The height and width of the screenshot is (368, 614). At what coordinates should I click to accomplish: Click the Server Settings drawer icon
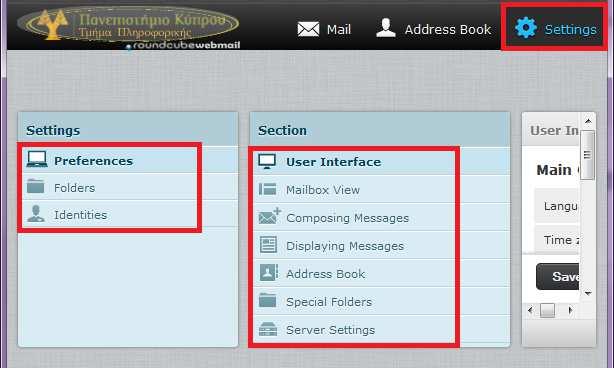point(268,329)
